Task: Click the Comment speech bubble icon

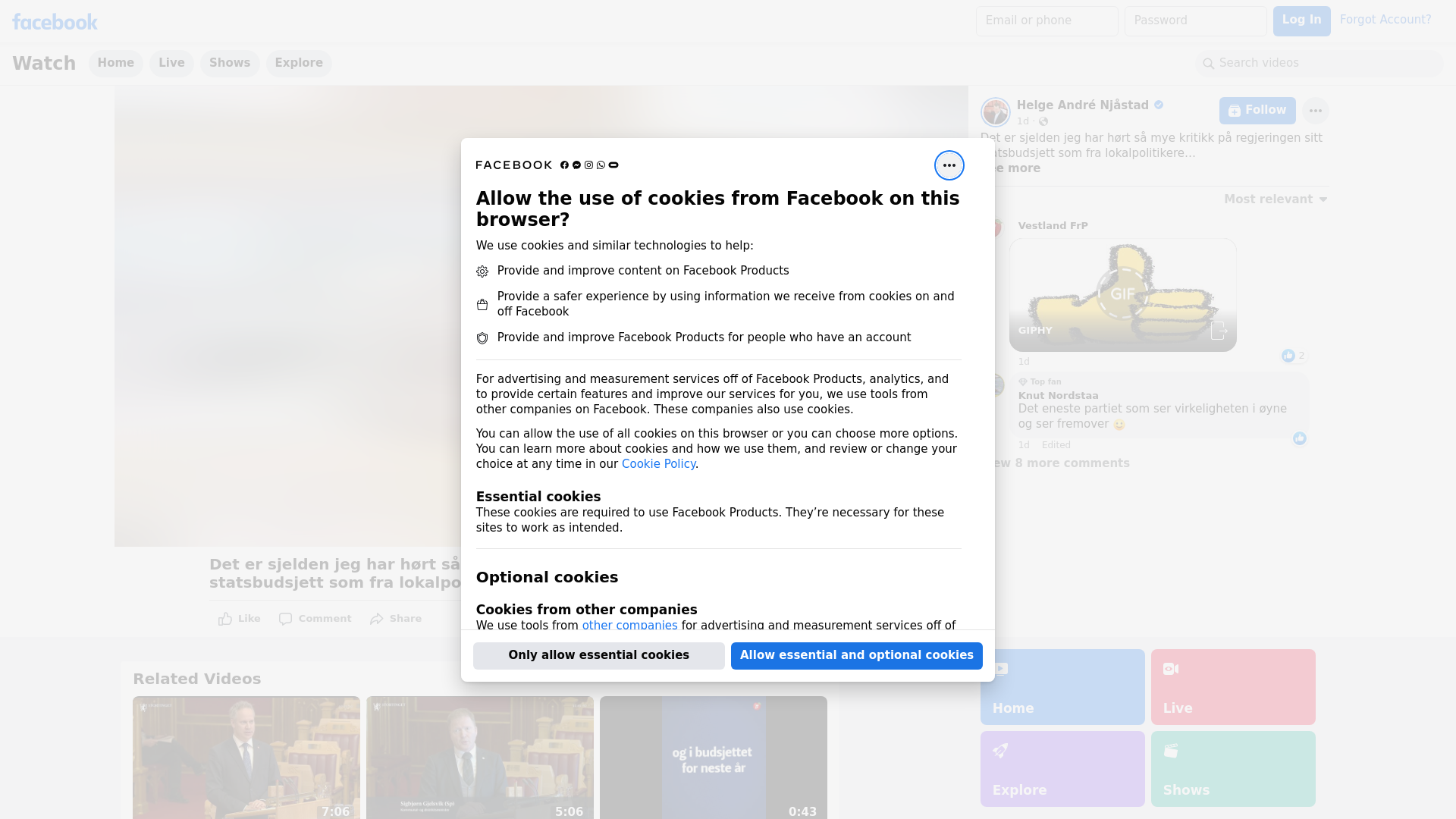Action: tap(285, 619)
